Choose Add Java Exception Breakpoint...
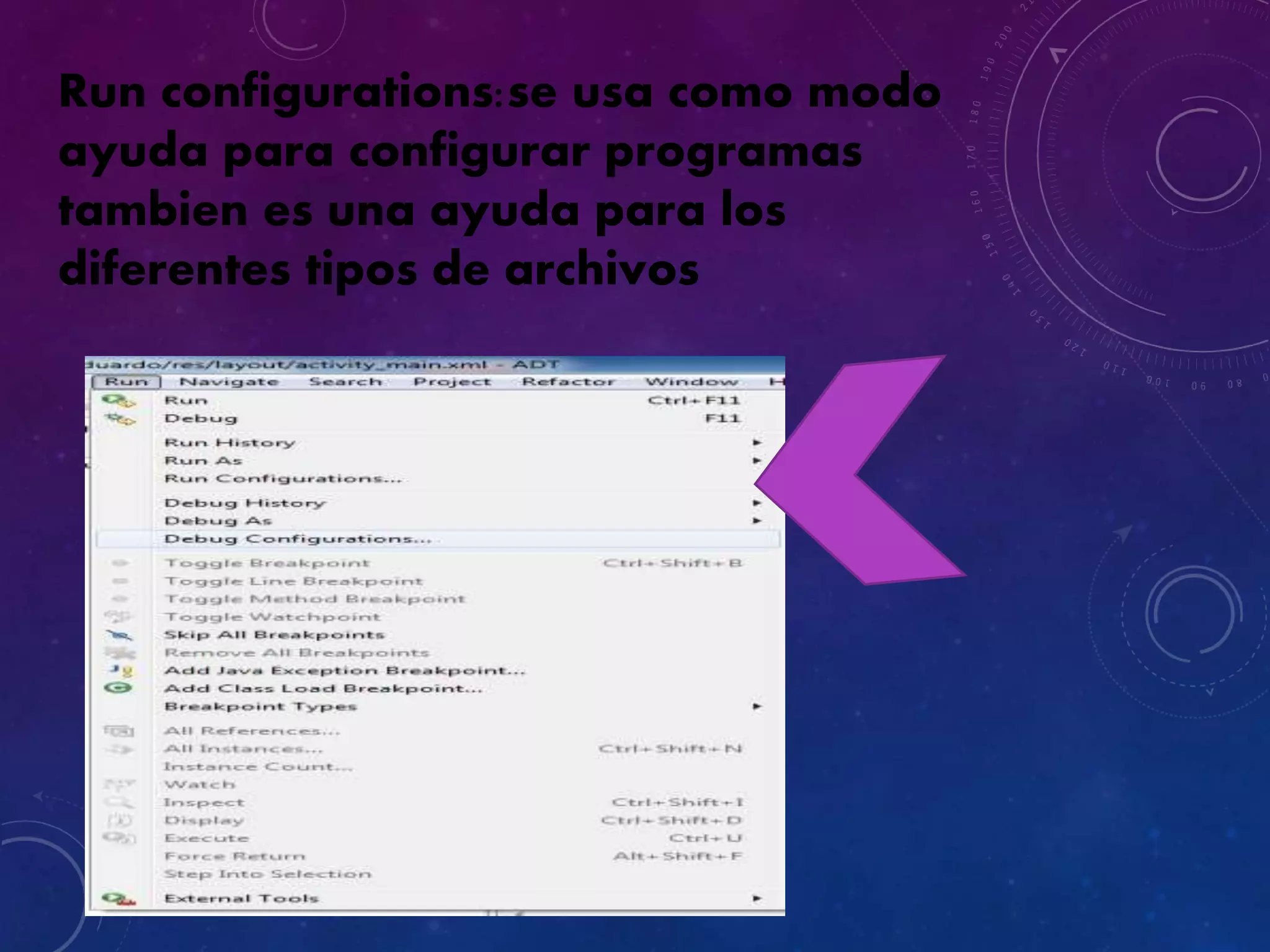 437,671
